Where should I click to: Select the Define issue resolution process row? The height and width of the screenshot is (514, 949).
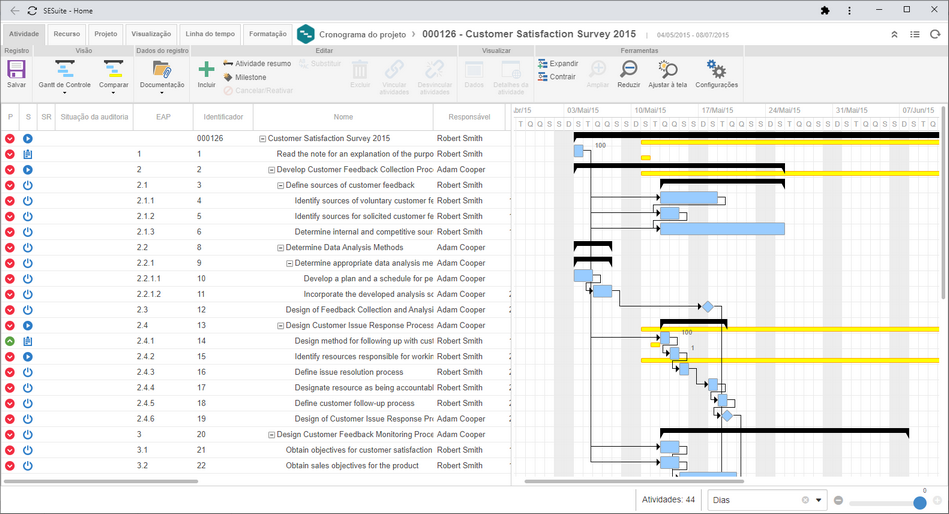pos(255,372)
